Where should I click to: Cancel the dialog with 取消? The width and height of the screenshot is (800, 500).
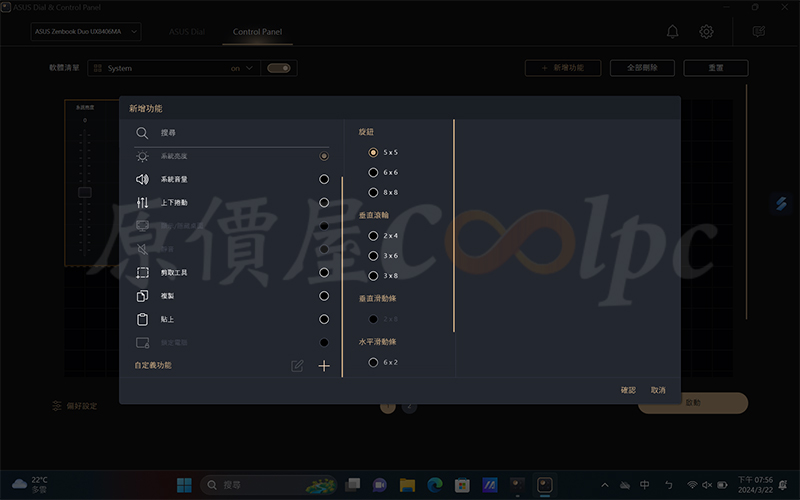pos(658,390)
